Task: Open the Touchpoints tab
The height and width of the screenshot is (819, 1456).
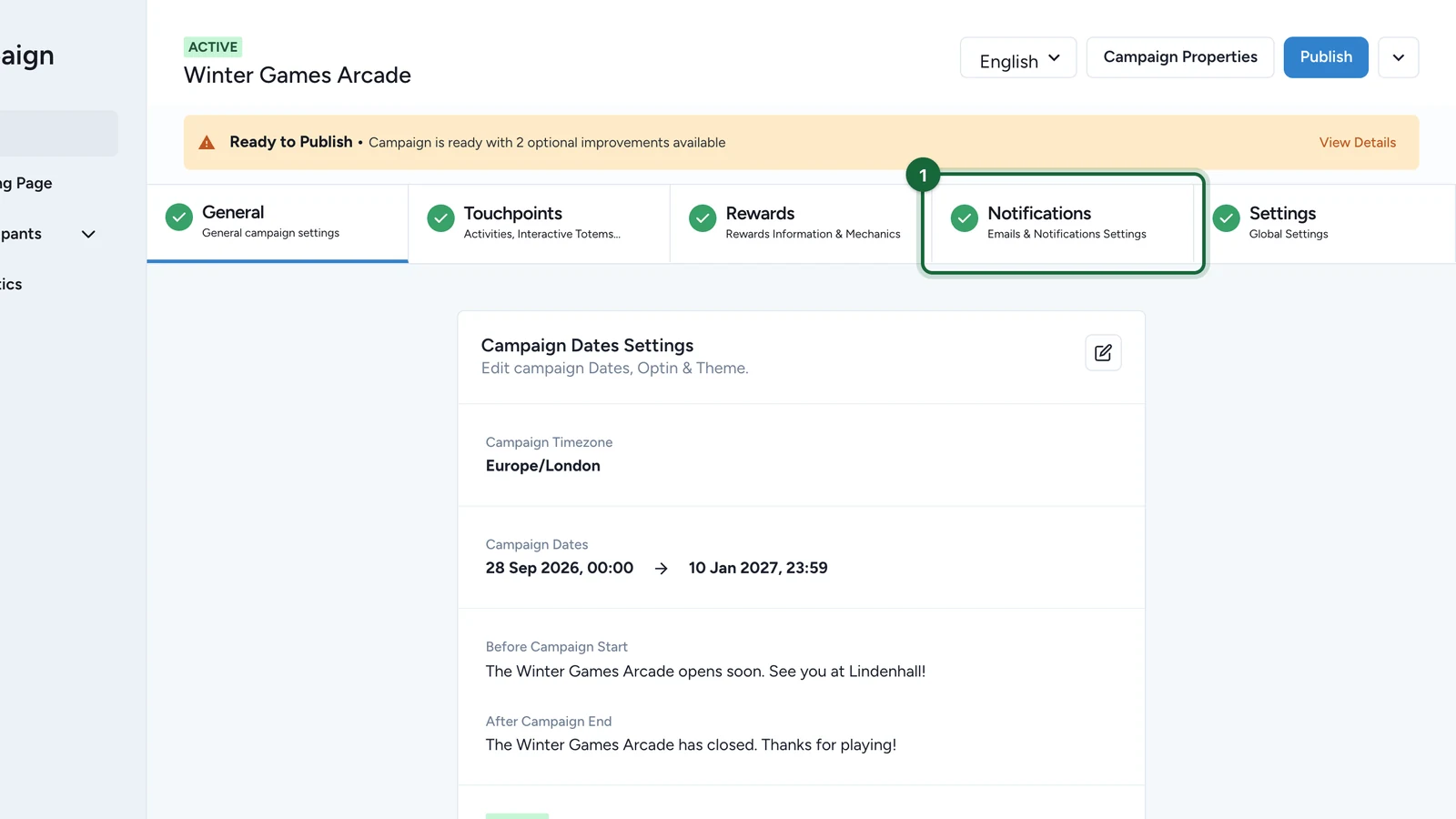Action: pyautogui.click(x=540, y=224)
